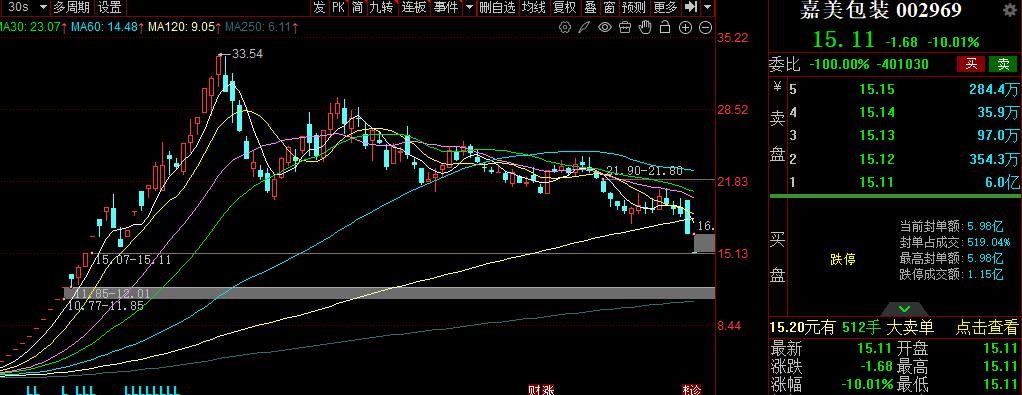1022x395 pixels.
Task: Click the 33.54 high price label
Action: [x=247, y=55]
